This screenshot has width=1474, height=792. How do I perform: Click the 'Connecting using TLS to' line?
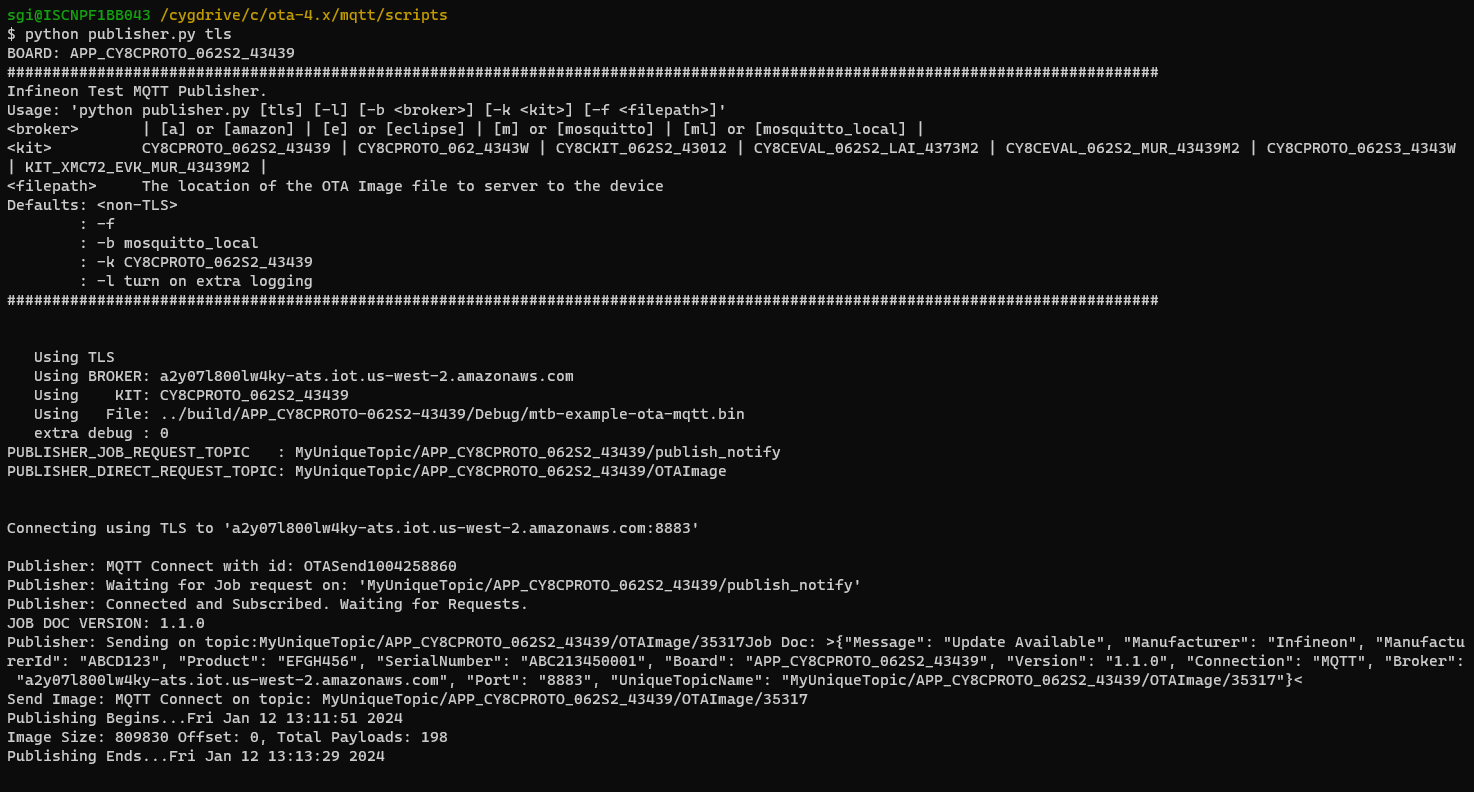[x=353, y=528]
